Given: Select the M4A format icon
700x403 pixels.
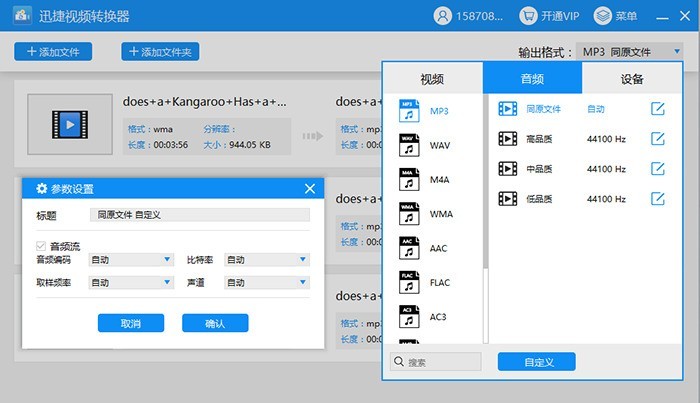Looking at the screenshot, I should coord(409,179).
